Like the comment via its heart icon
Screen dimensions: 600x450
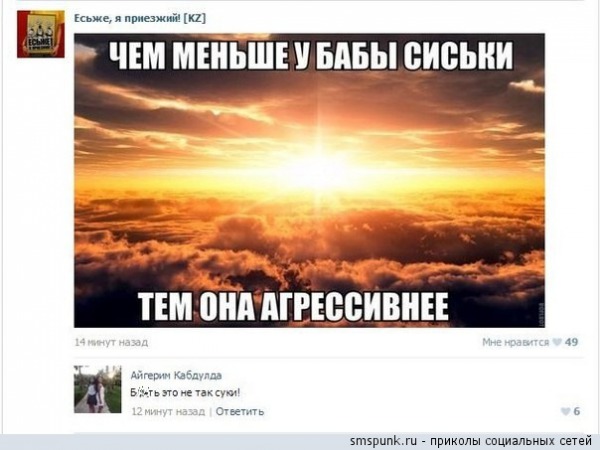coord(566,411)
